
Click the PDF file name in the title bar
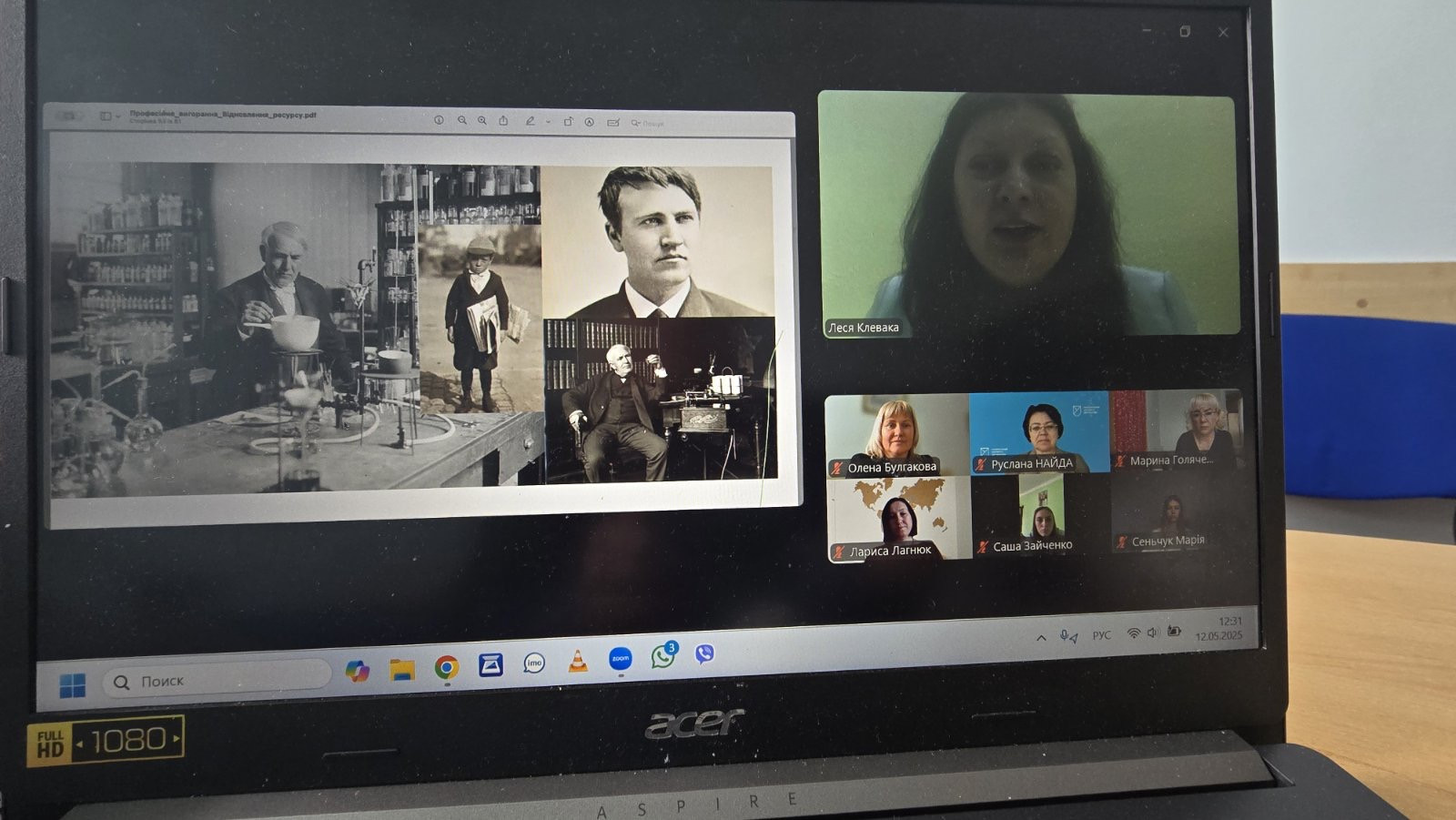[x=223, y=115]
